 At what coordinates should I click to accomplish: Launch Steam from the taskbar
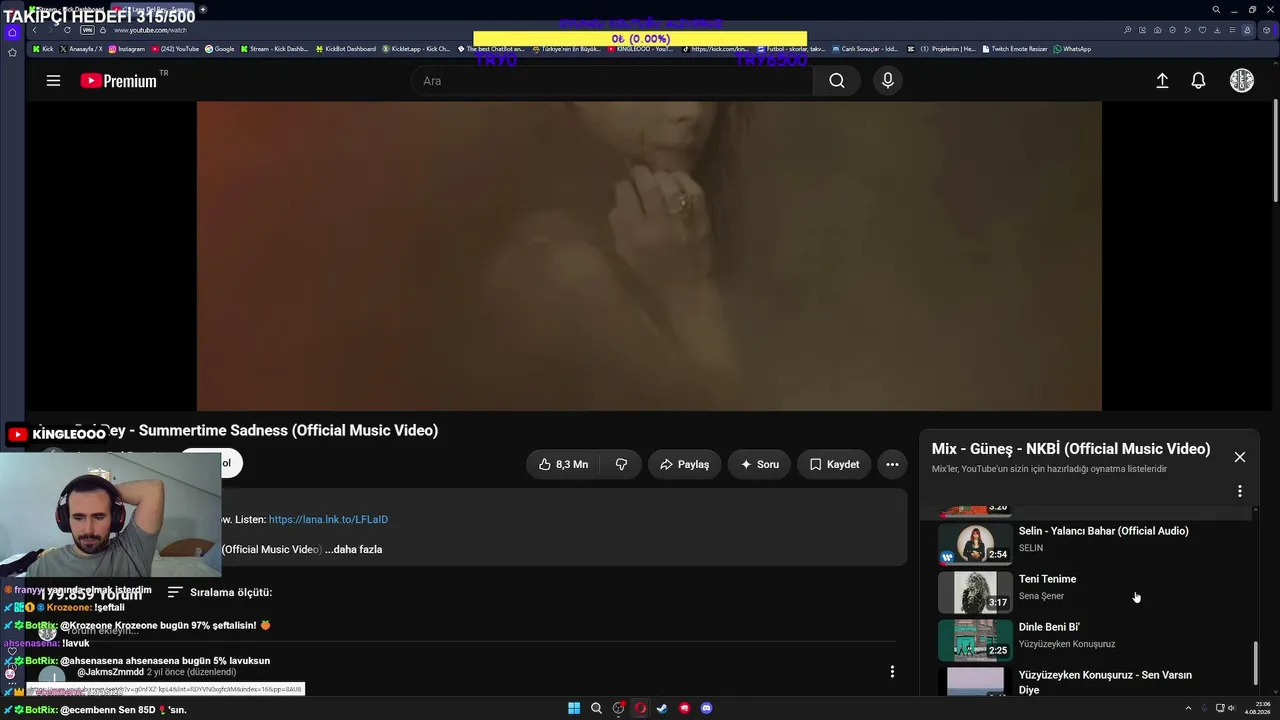point(662,708)
